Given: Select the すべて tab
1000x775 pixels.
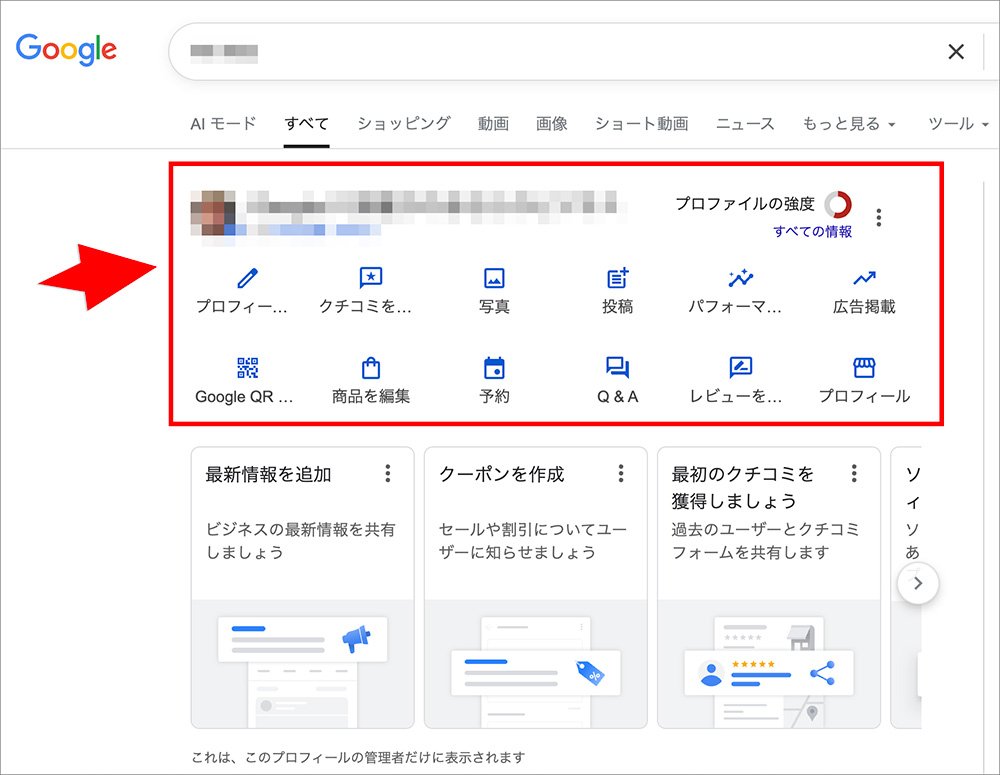Looking at the screenshot, I should (x=306, y=124).
